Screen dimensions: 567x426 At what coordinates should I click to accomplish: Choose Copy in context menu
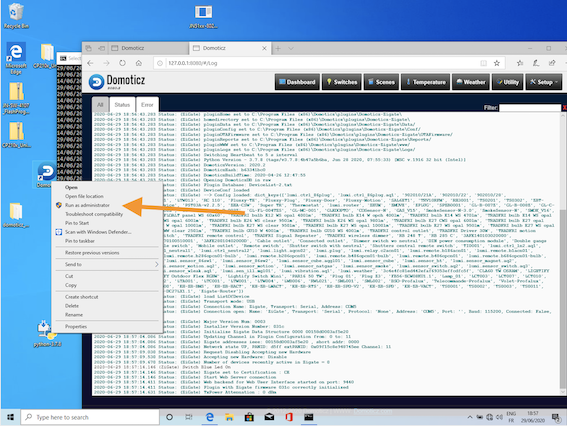(x=107, y=285)
